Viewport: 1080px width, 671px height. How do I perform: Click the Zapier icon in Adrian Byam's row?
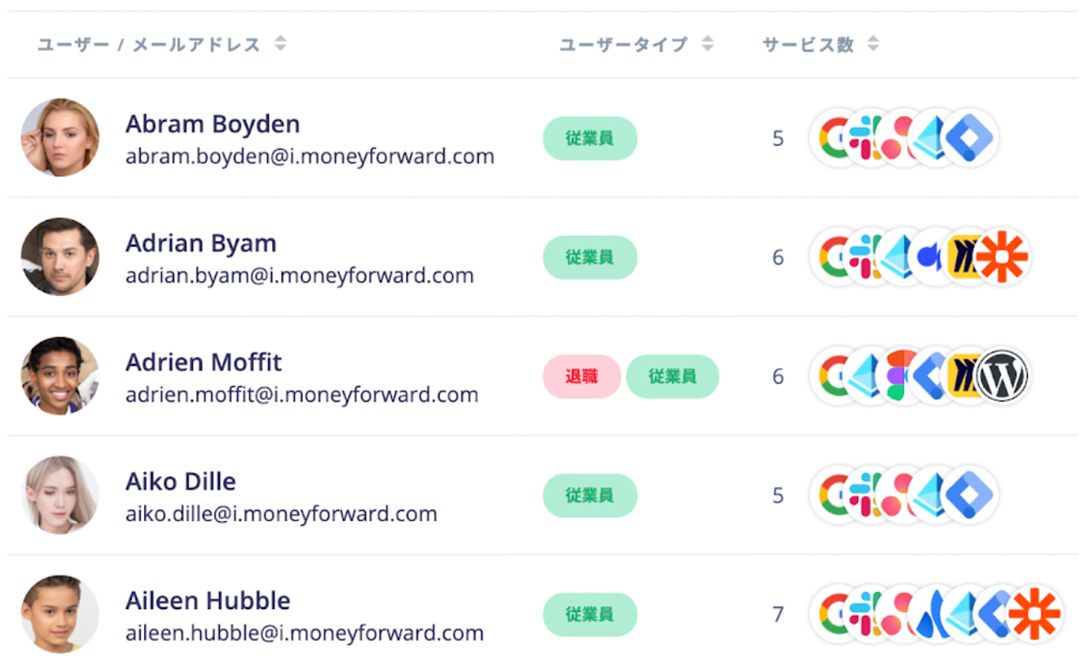1002,257
